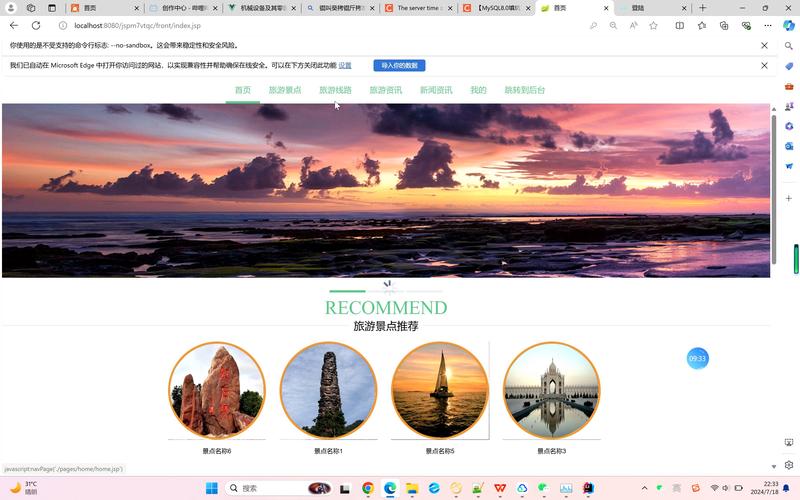800x500 pixels.
Task: Dismiss the no-sandbox warning bar
Action: pos(764,45)
